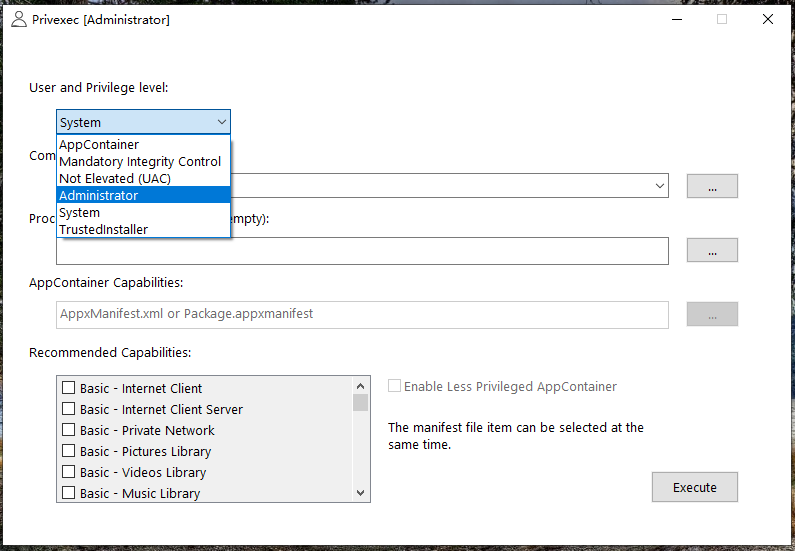Browse for a command with the top ... button

(x=712, y=186)
